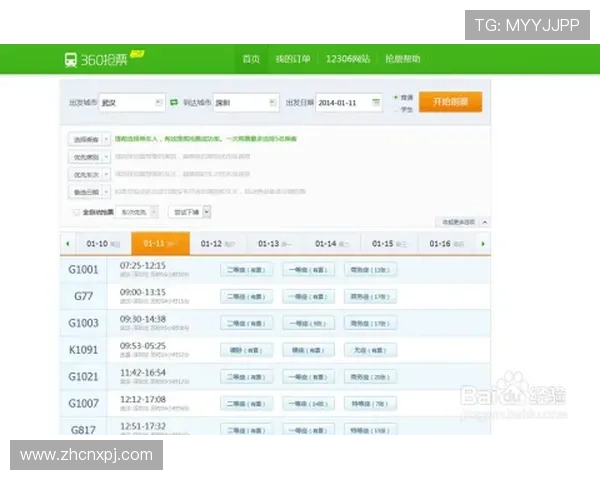Viewport: 600px width, 480px height.
Task: Click the 360抢票 train logo
Action: click(x=103, y=59)
